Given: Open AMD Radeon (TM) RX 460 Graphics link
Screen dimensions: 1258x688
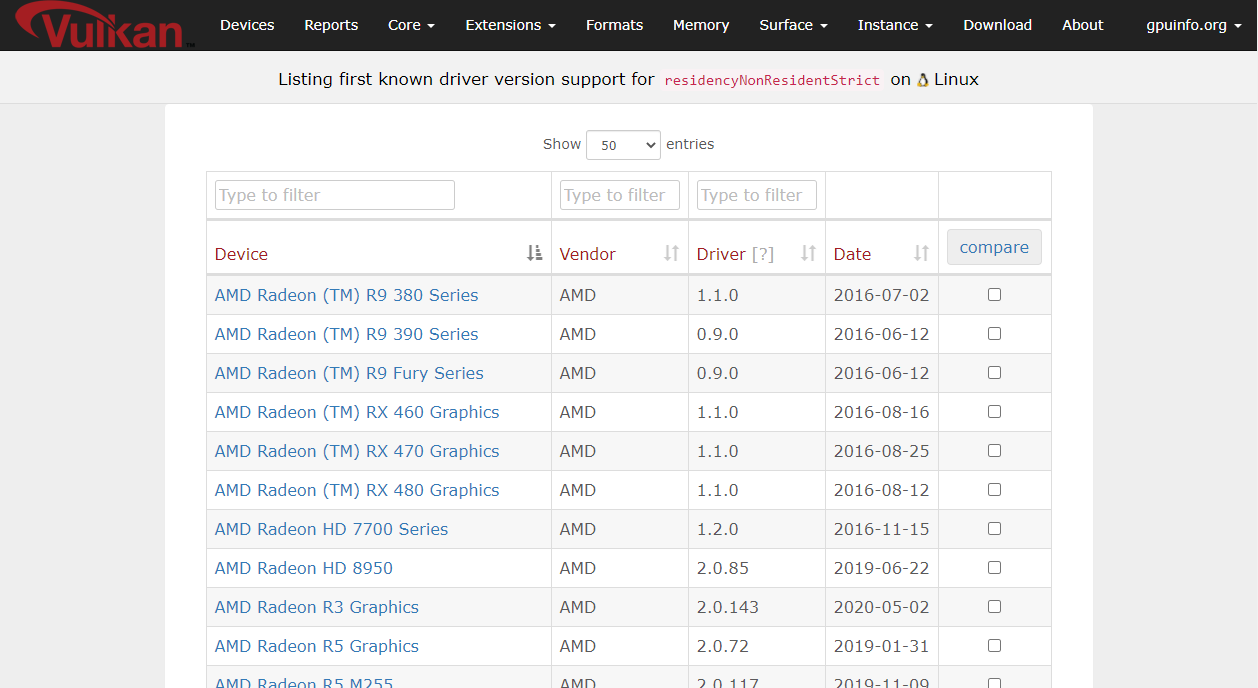Looking at the screenshot, I should 357,412.
